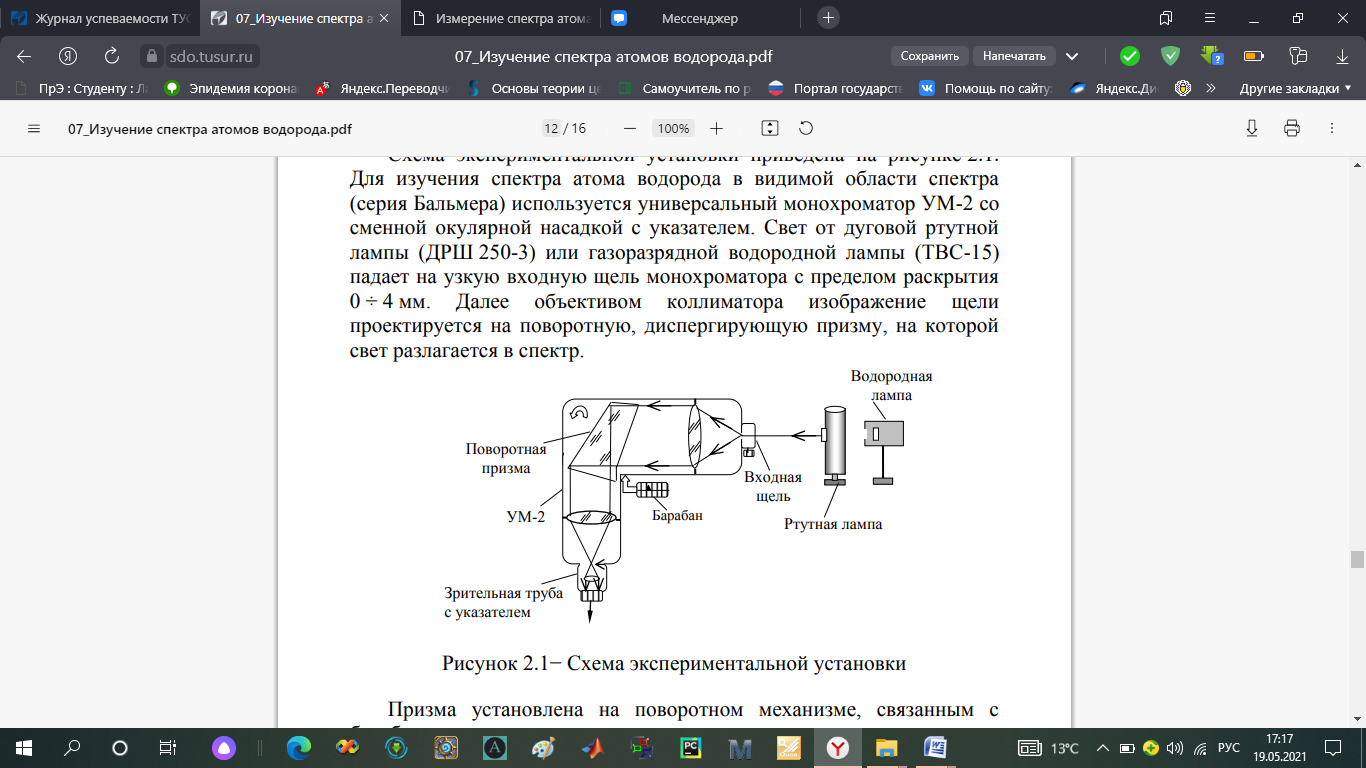Switch the РУС input language indicator

[1228, 748]
